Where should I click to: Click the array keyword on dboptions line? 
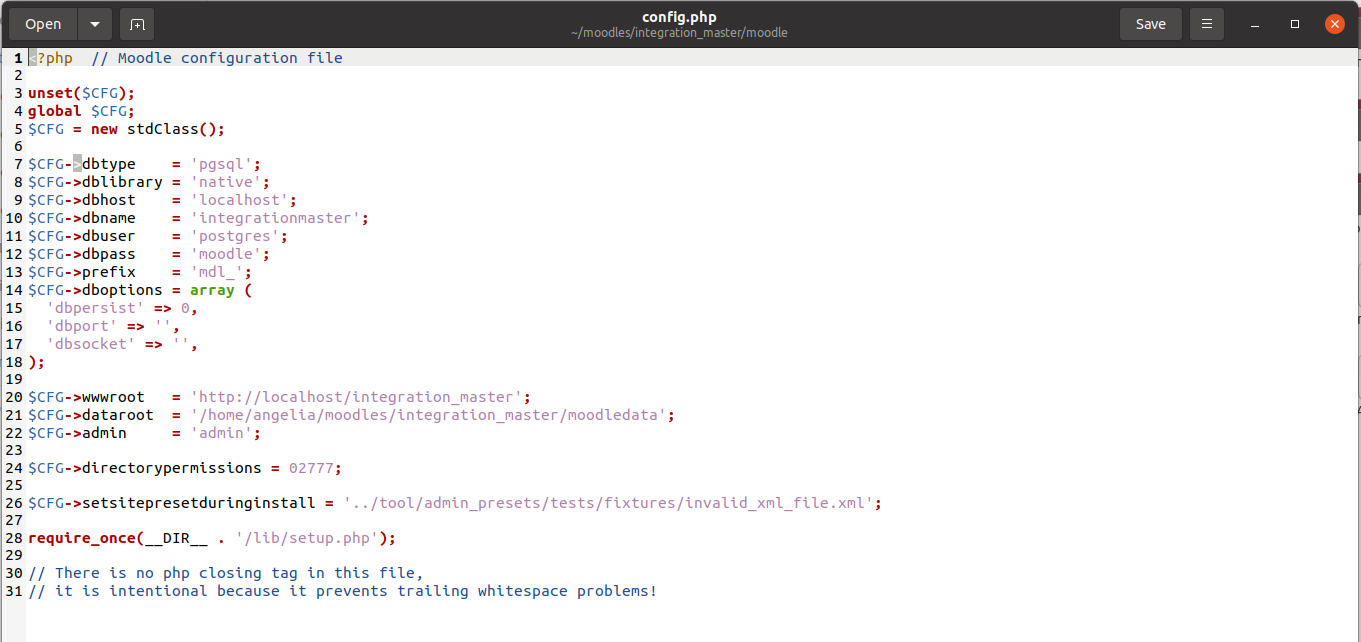coord(212,290)
